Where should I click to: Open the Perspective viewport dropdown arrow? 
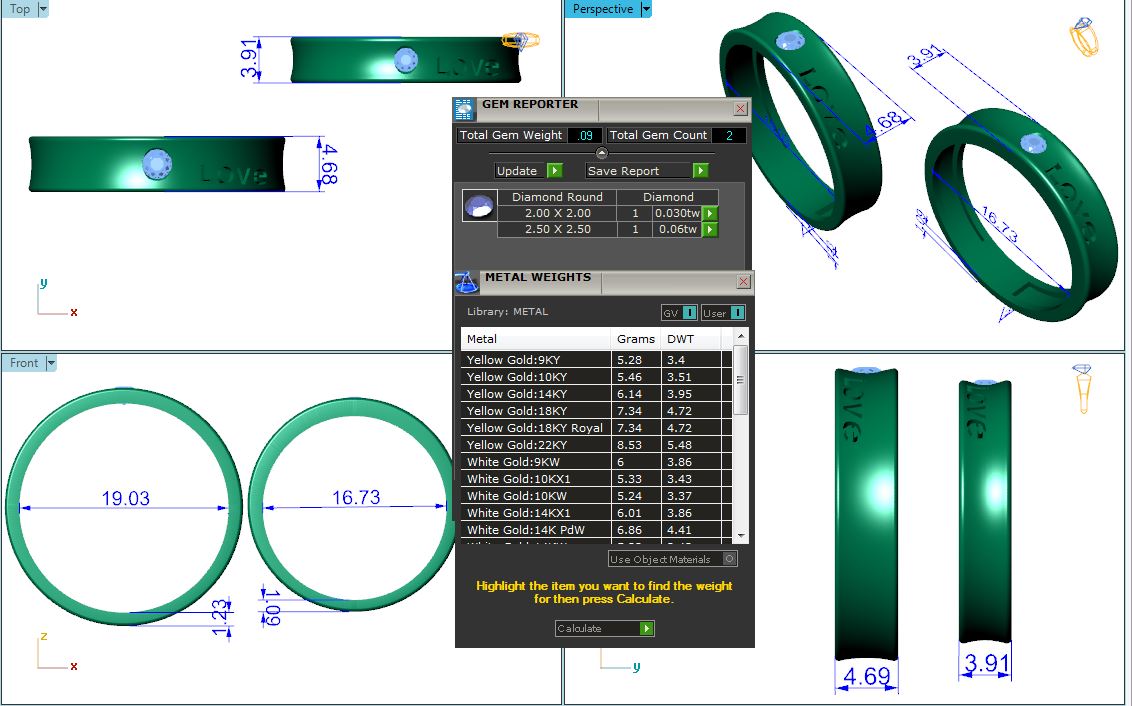pos(646,9)
